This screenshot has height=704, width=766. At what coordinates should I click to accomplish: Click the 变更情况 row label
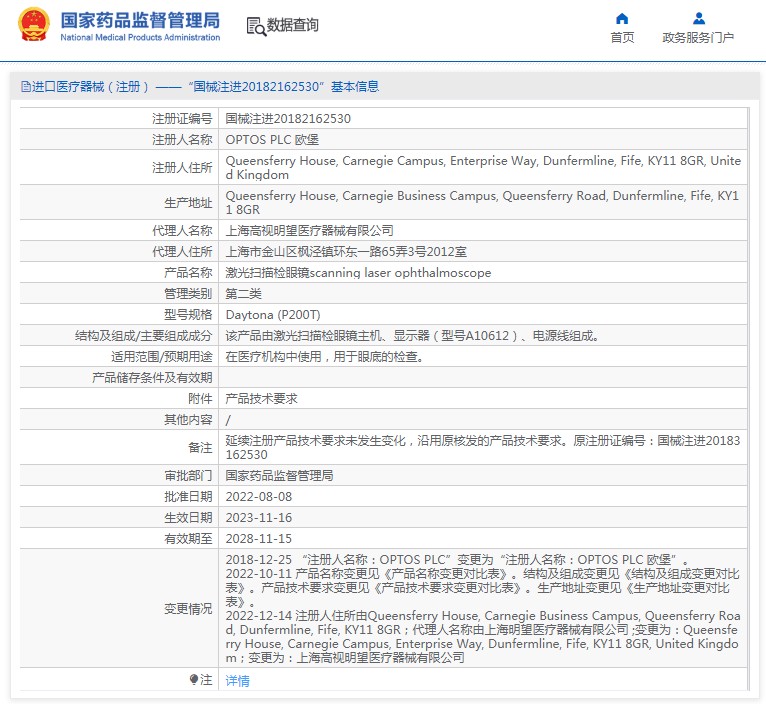click(188, 609)
